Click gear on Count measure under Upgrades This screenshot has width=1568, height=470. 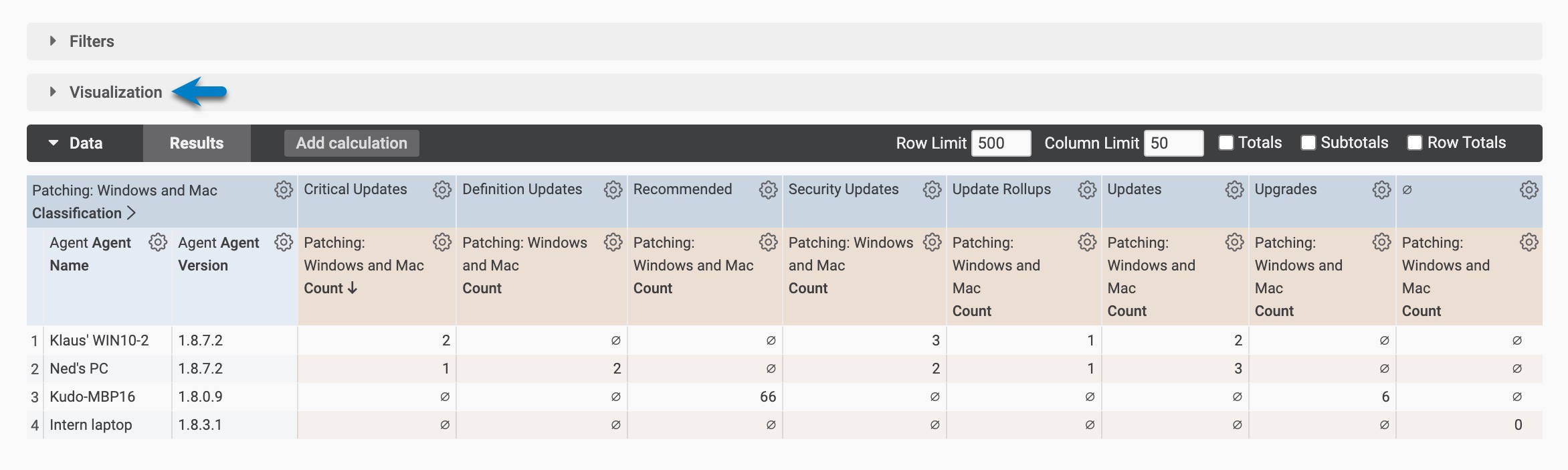click(x=1381, y=242)
